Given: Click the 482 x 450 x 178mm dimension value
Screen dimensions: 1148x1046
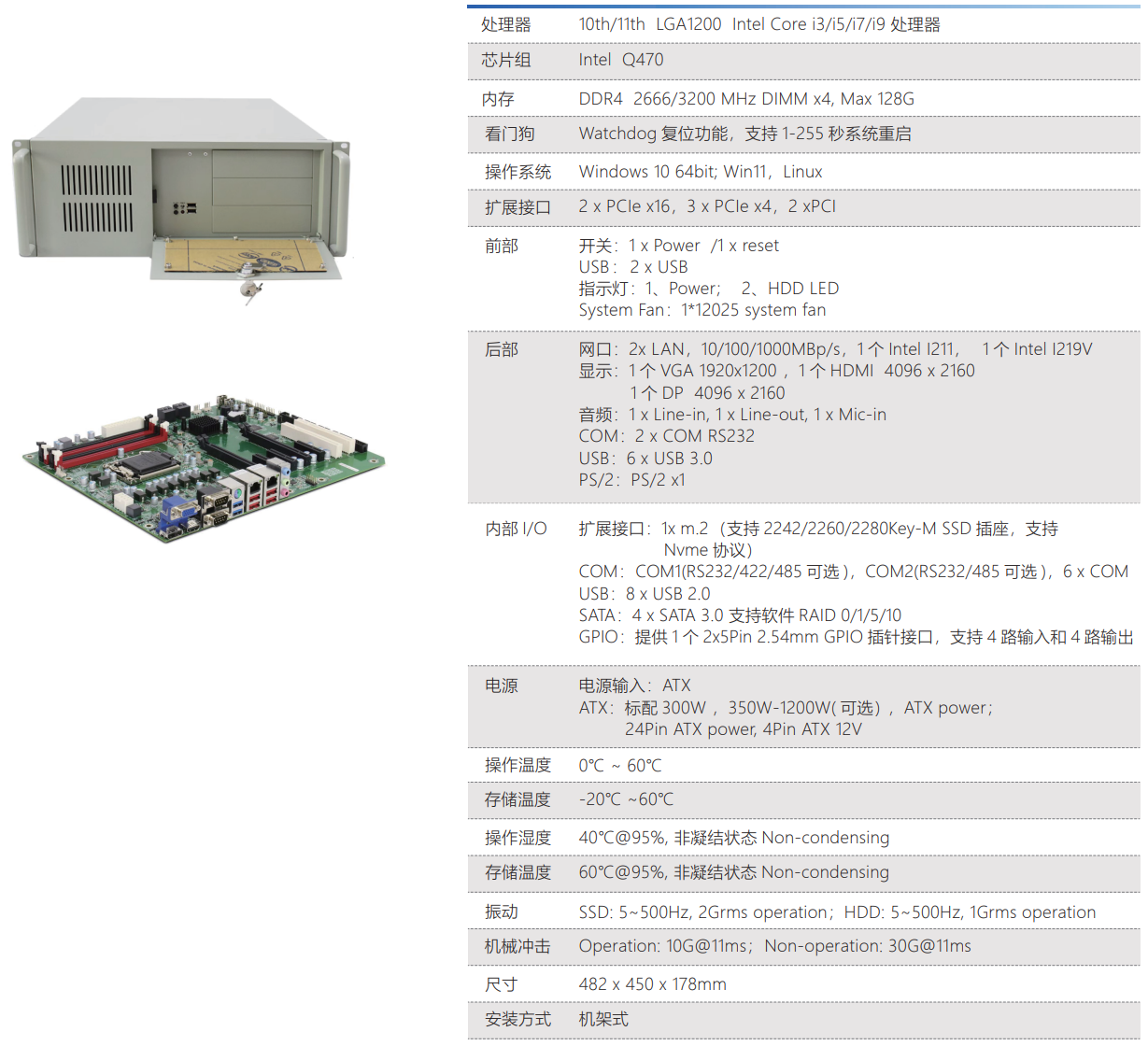Looking at the screenshot, I should click(652, 984).
